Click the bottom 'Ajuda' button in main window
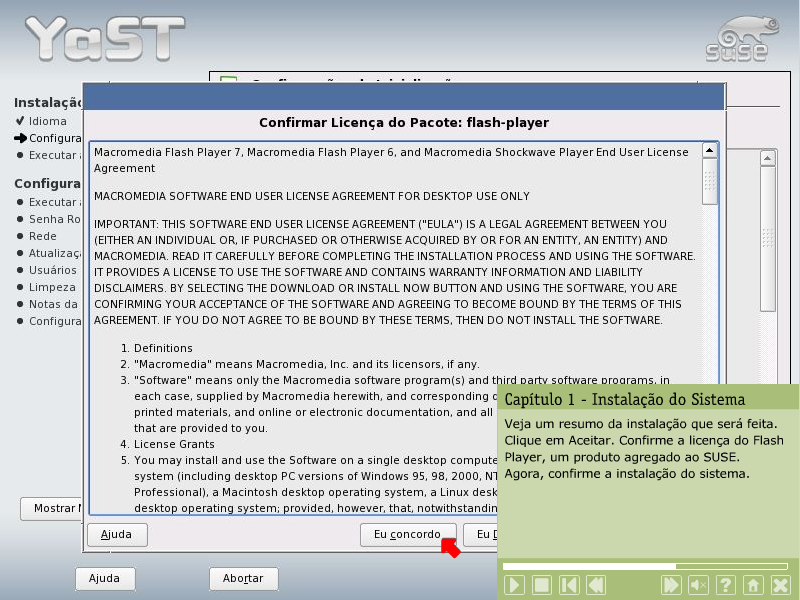800x600 pixels. tap(104, 579)
